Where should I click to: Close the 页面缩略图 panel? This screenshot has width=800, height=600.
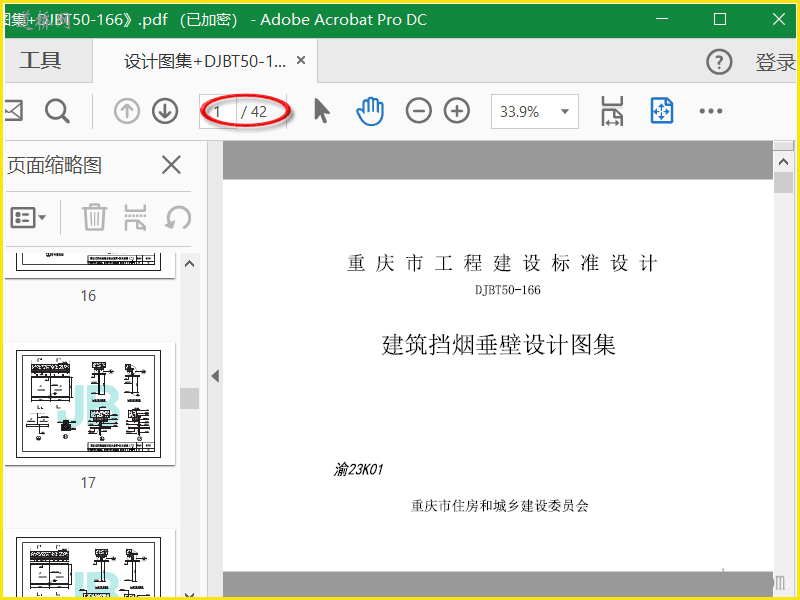[x=171, y=165]
